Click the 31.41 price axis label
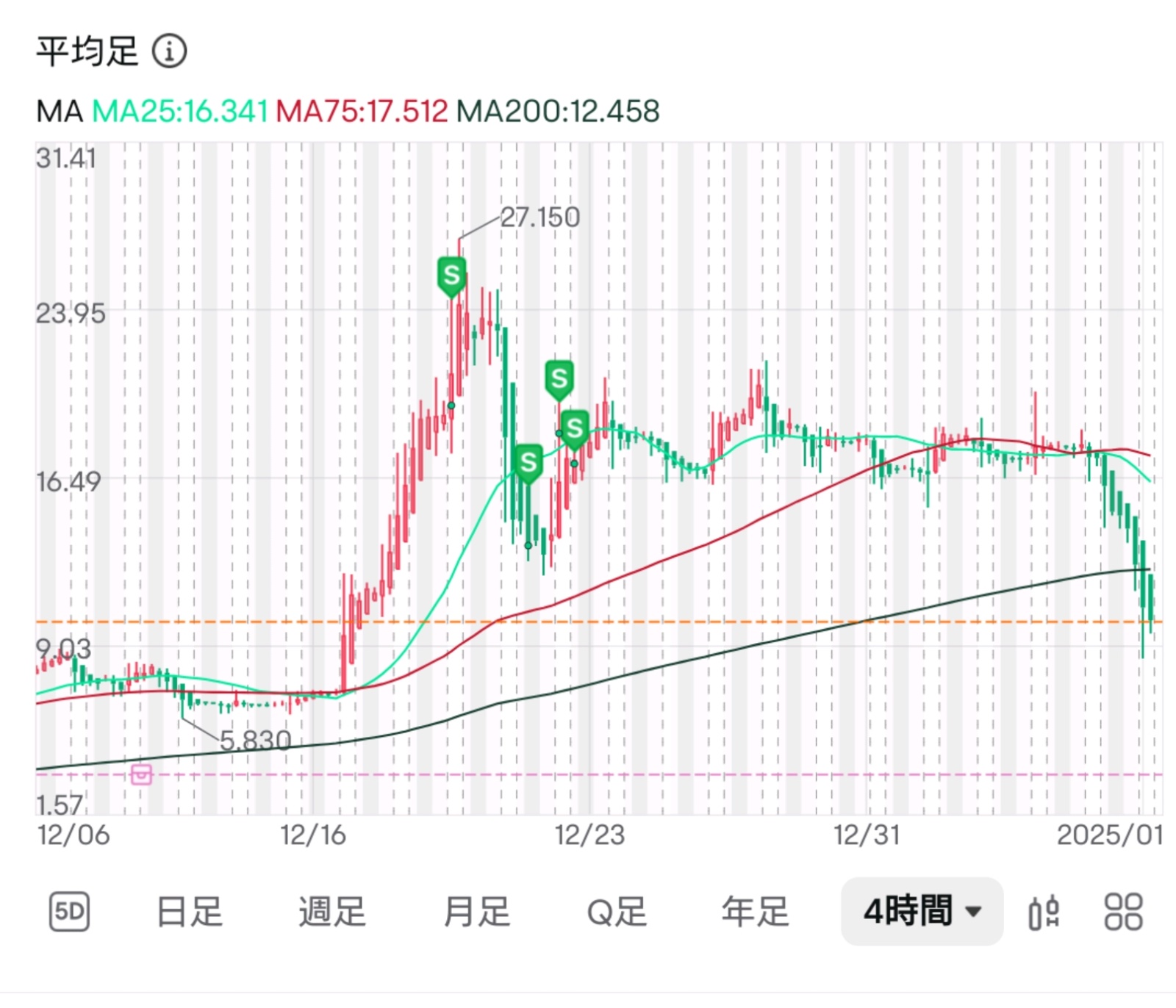Viewport: 1176px width, 1008px height. (x=66, y=159)
